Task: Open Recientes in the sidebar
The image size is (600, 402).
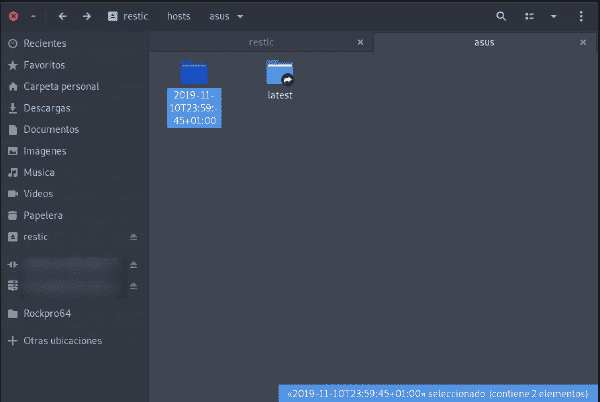Action: click(75, 43)
